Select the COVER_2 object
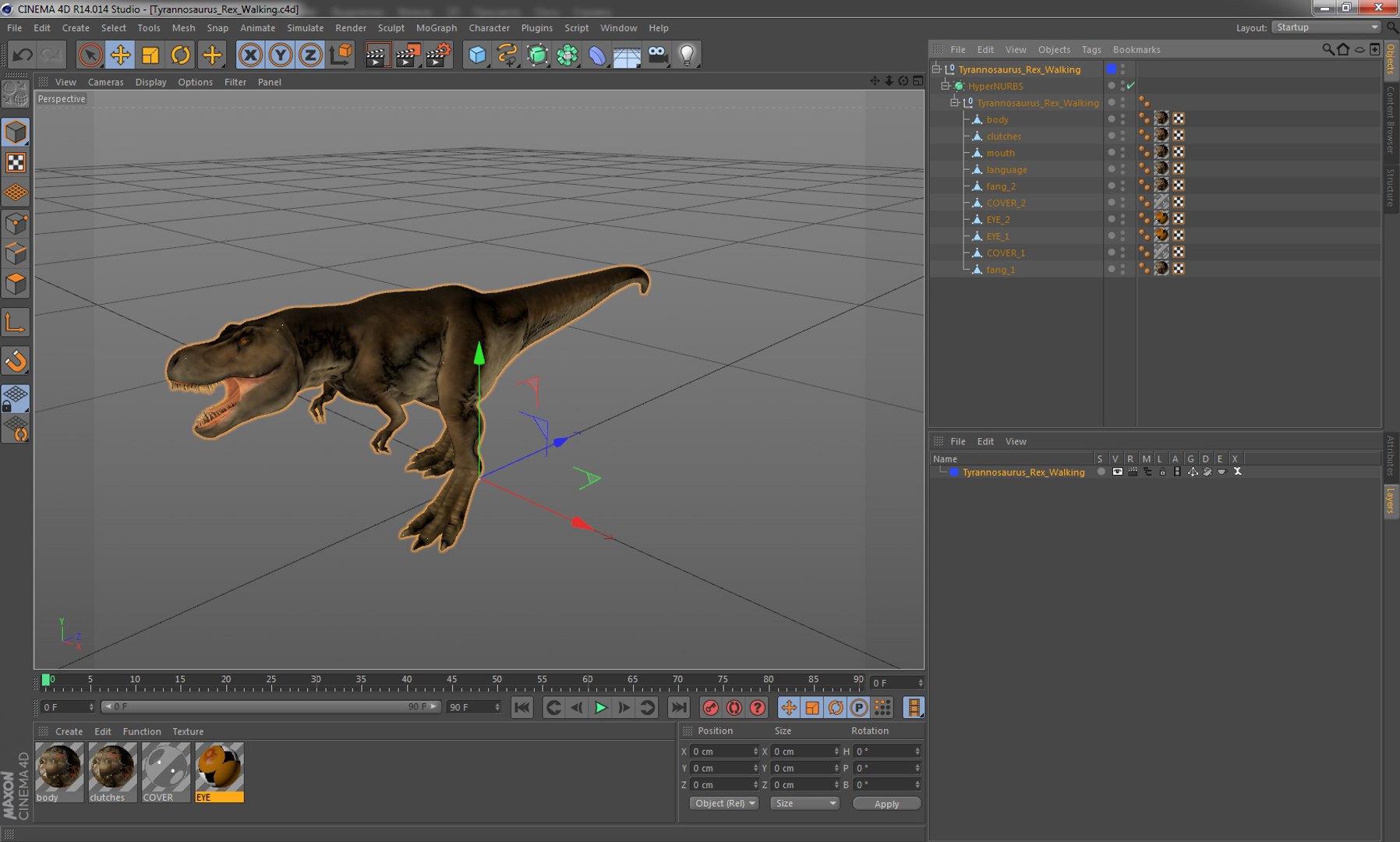 pyautogui.click(x=1006, y=203)
